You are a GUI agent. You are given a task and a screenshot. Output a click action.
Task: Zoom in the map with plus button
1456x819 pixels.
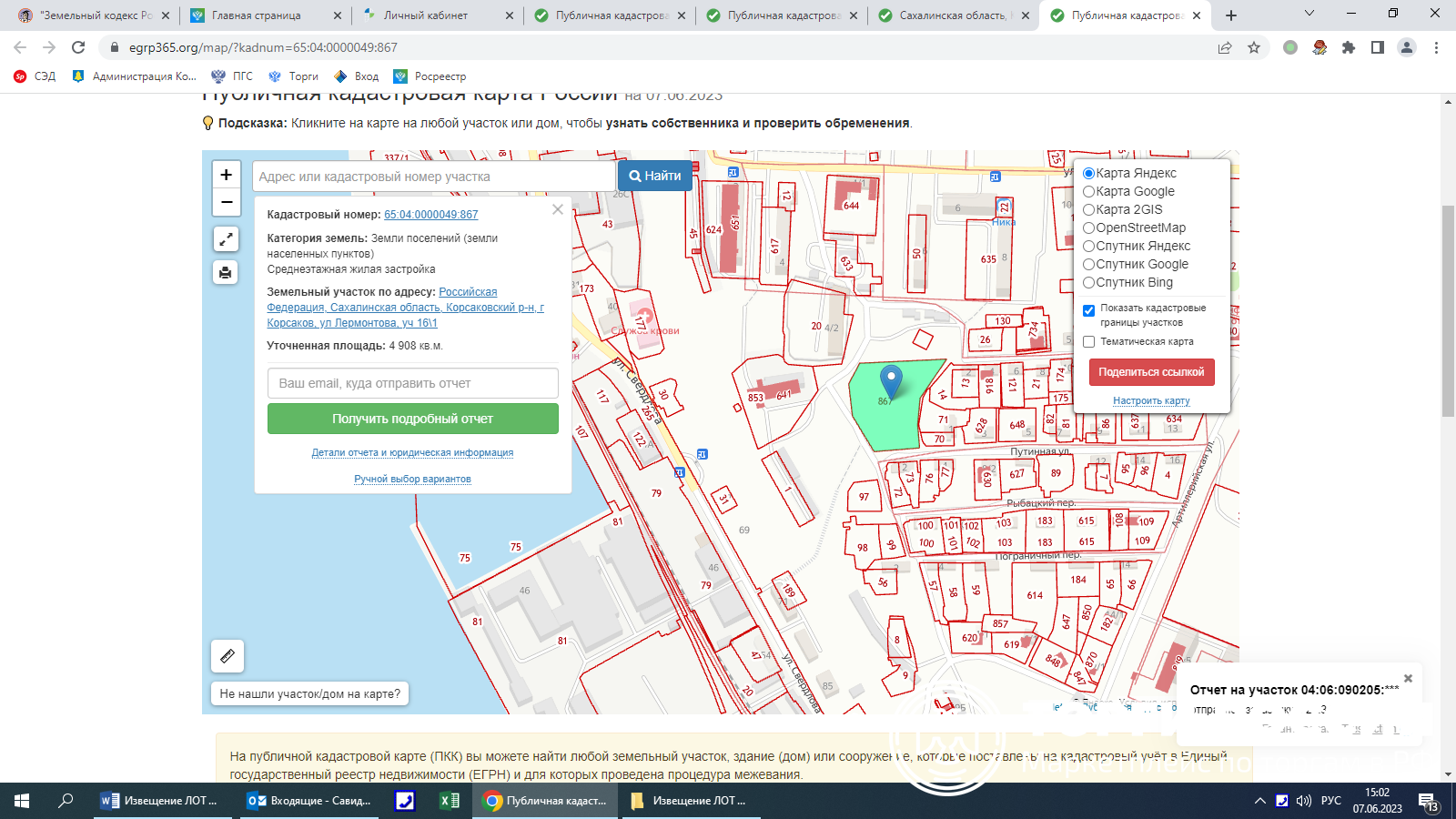click(227, 175)
